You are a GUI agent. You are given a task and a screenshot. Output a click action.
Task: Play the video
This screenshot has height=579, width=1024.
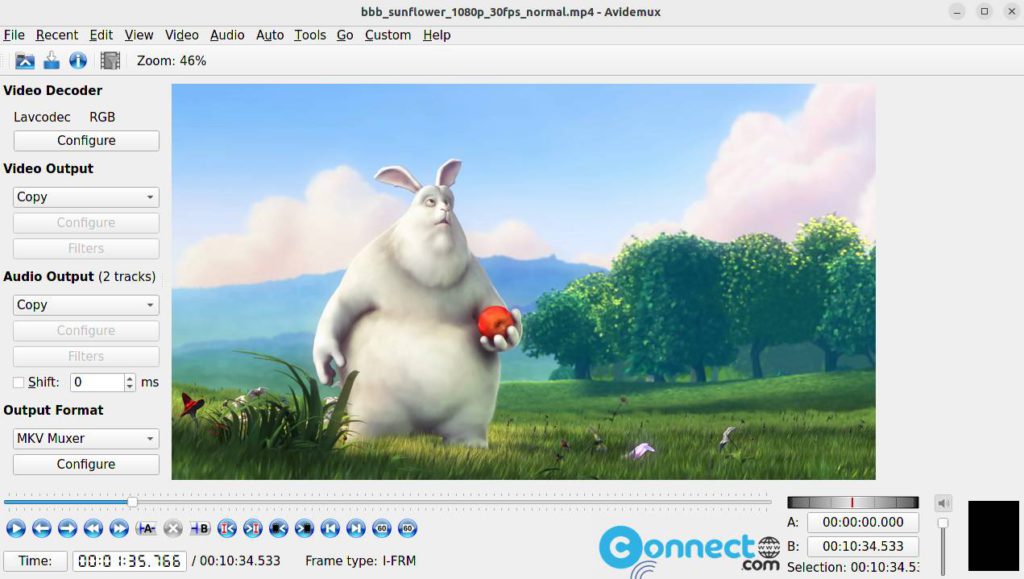point(14,528)
